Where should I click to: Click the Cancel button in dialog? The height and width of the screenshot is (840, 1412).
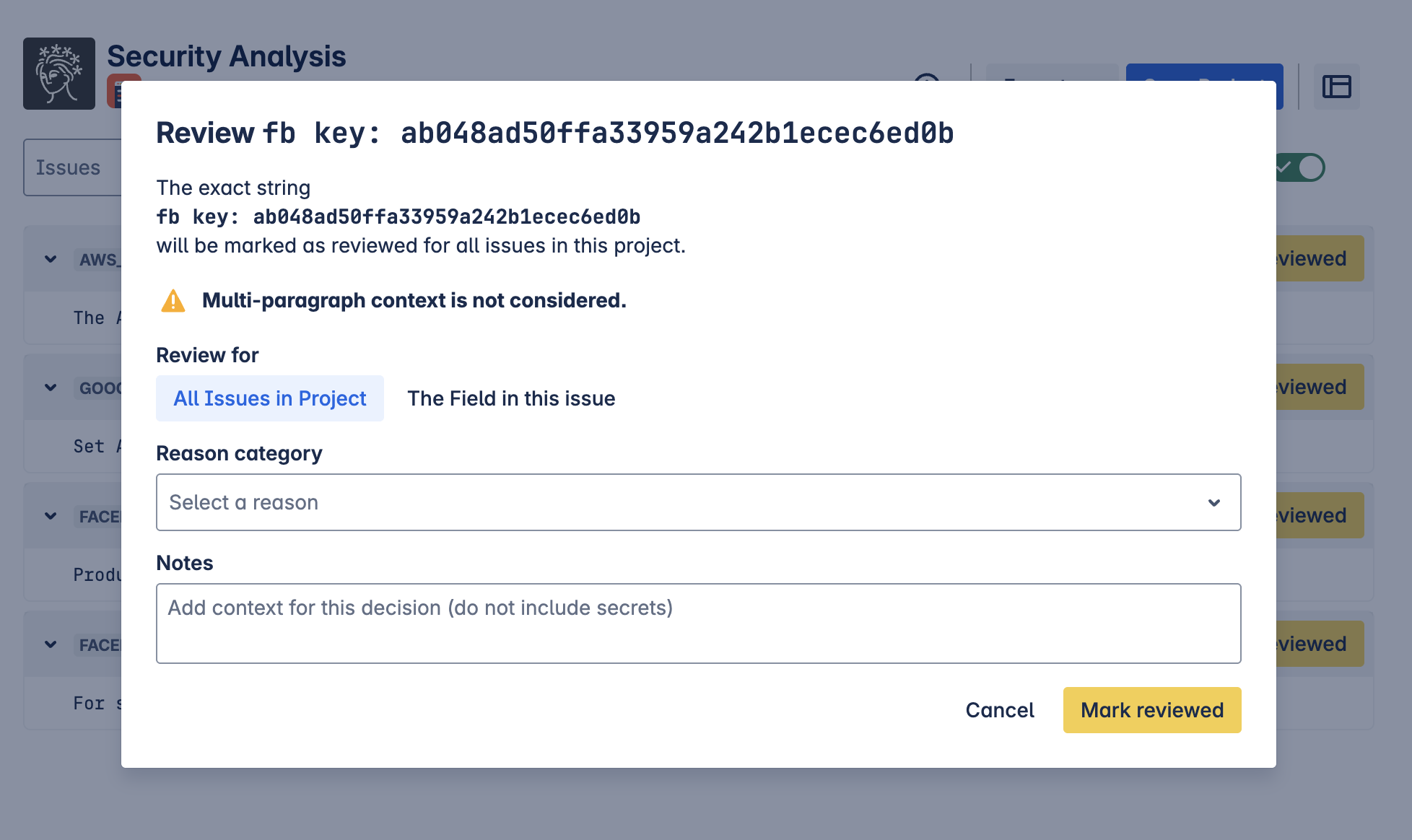pos(1000,710)
